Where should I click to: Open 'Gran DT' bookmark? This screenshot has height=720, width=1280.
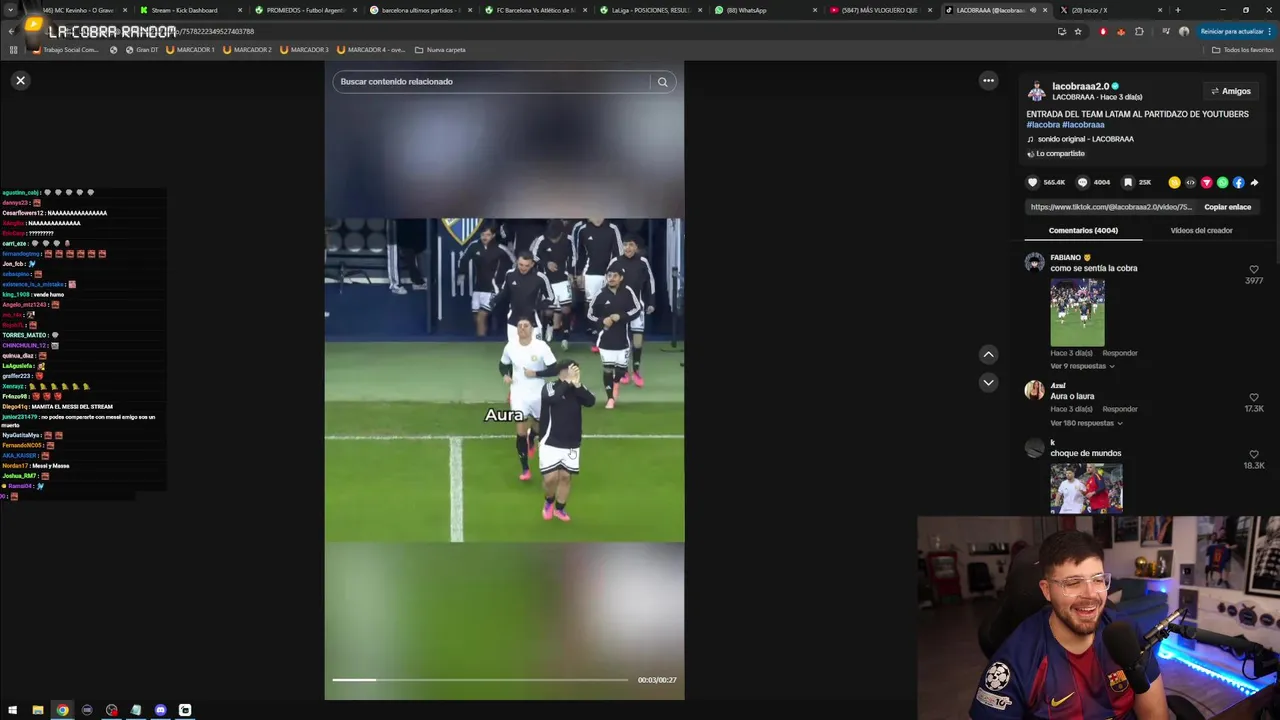pos(141,49)
